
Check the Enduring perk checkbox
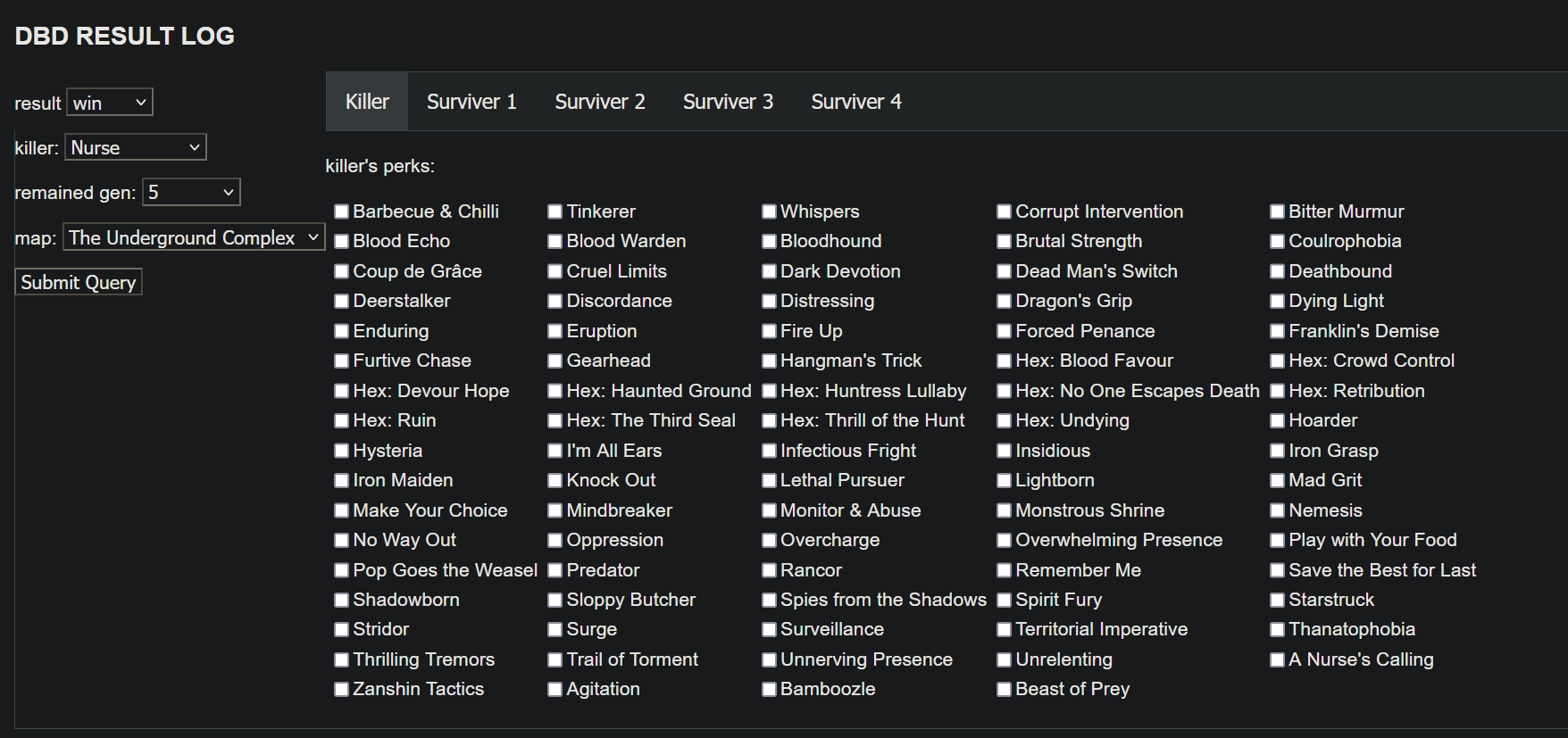[x=341, y=331]
